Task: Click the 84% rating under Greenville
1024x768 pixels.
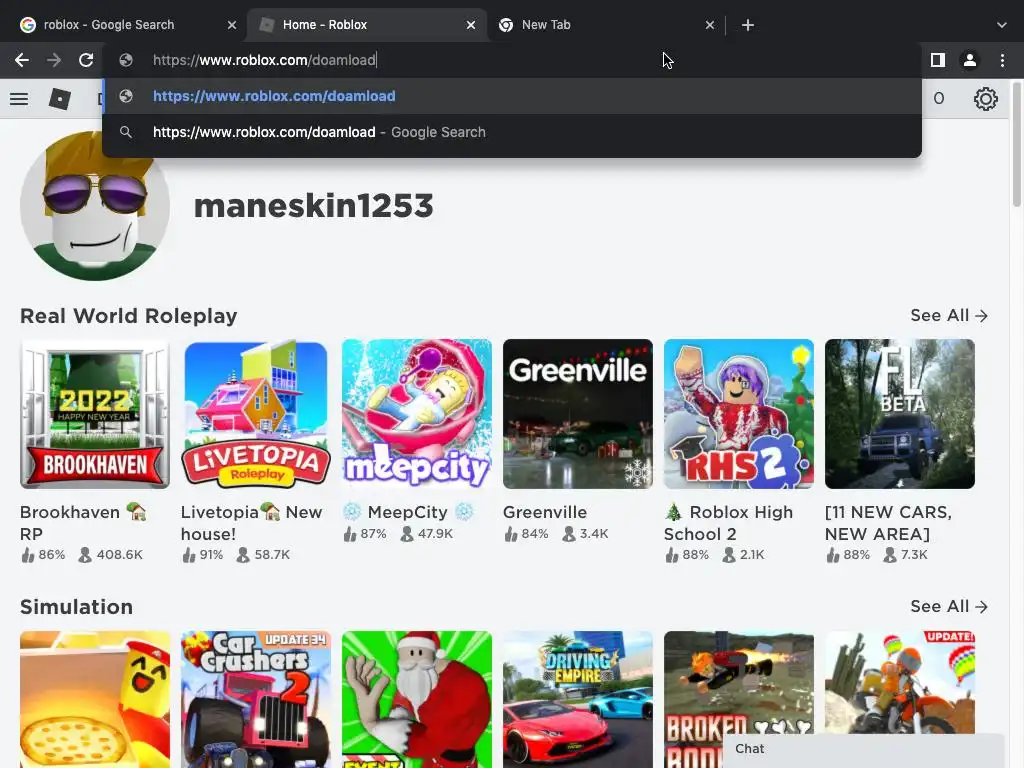Action: point(526,534)
